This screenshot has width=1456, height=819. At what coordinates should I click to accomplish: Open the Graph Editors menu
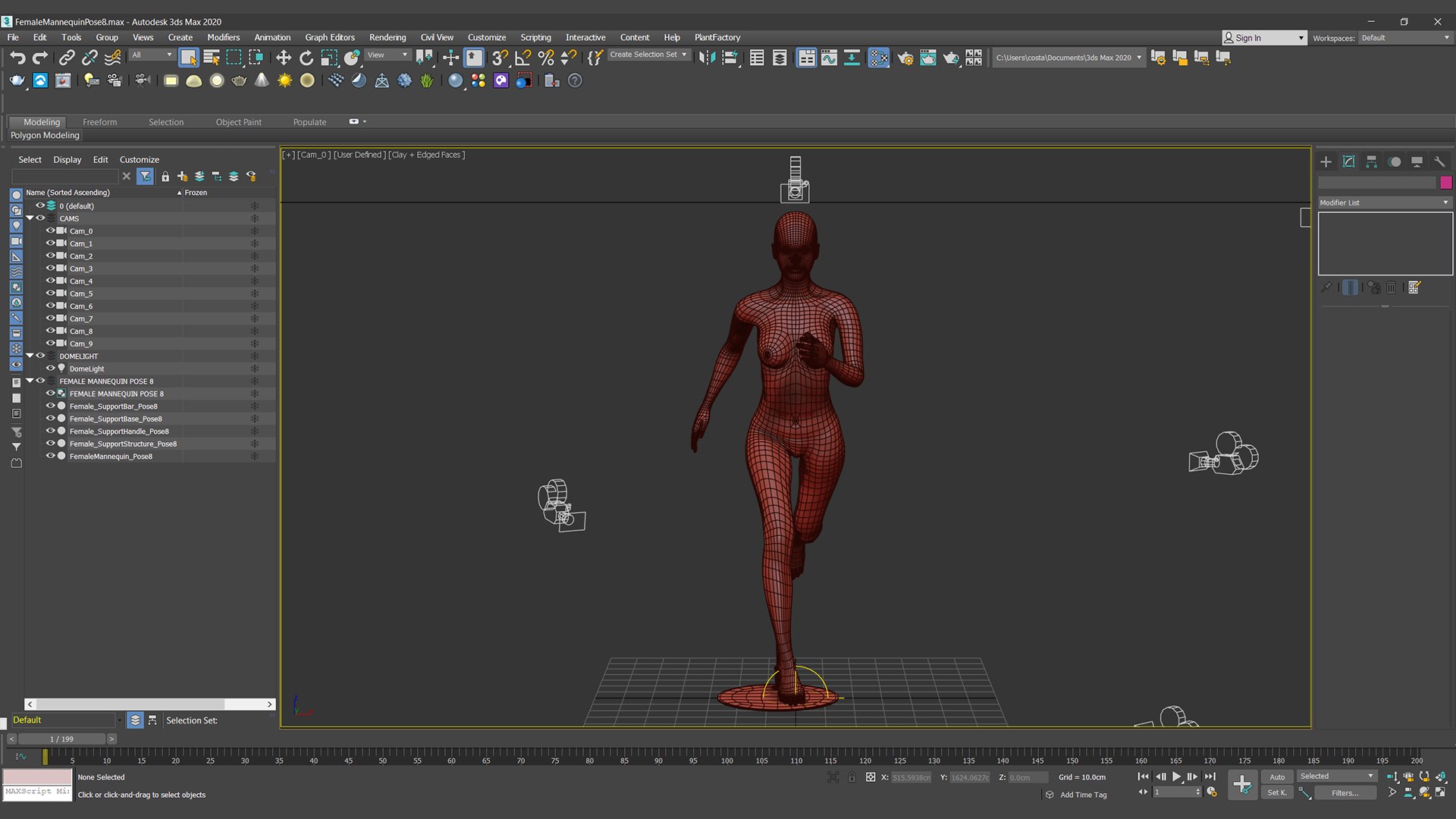(x=330, y=37)
